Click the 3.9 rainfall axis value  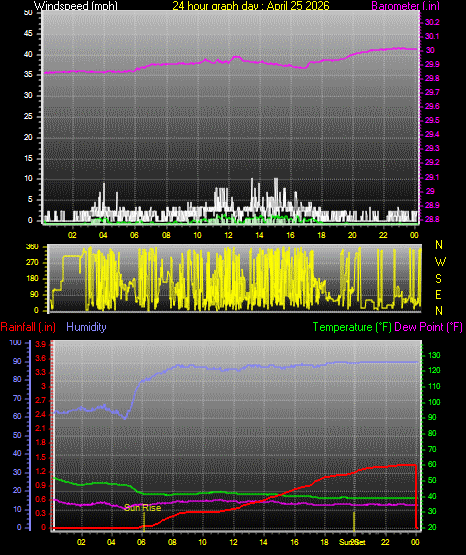click(x=41, y=344)
